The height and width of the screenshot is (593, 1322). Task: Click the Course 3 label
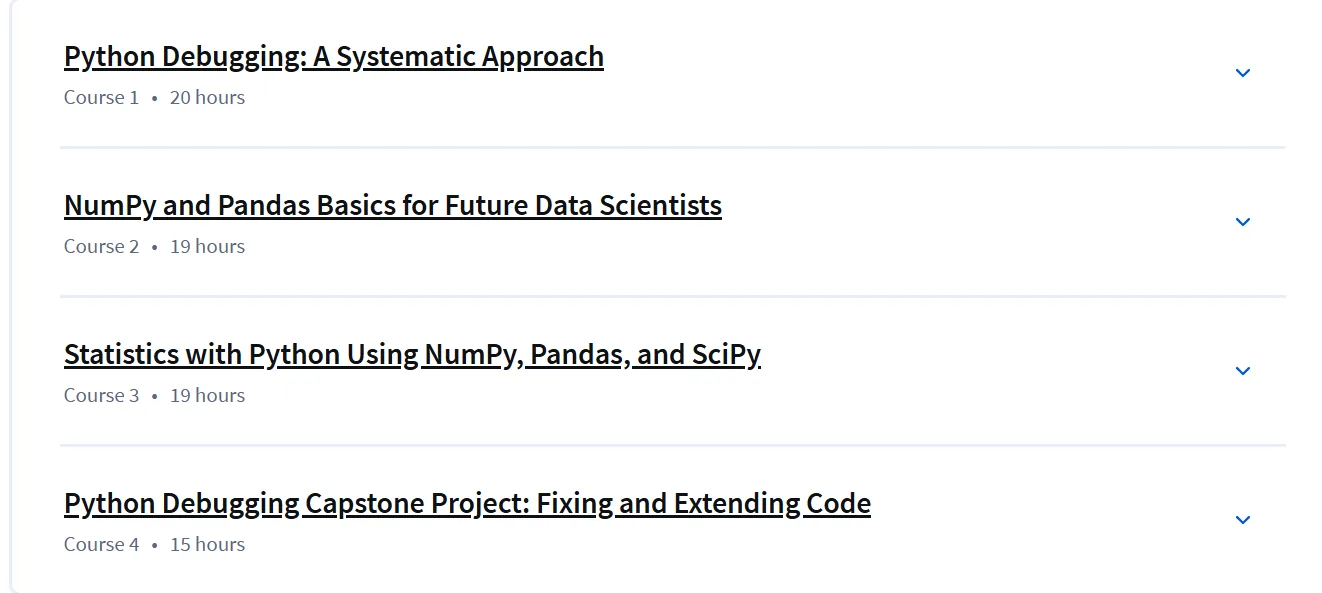[x=101, y=396]
